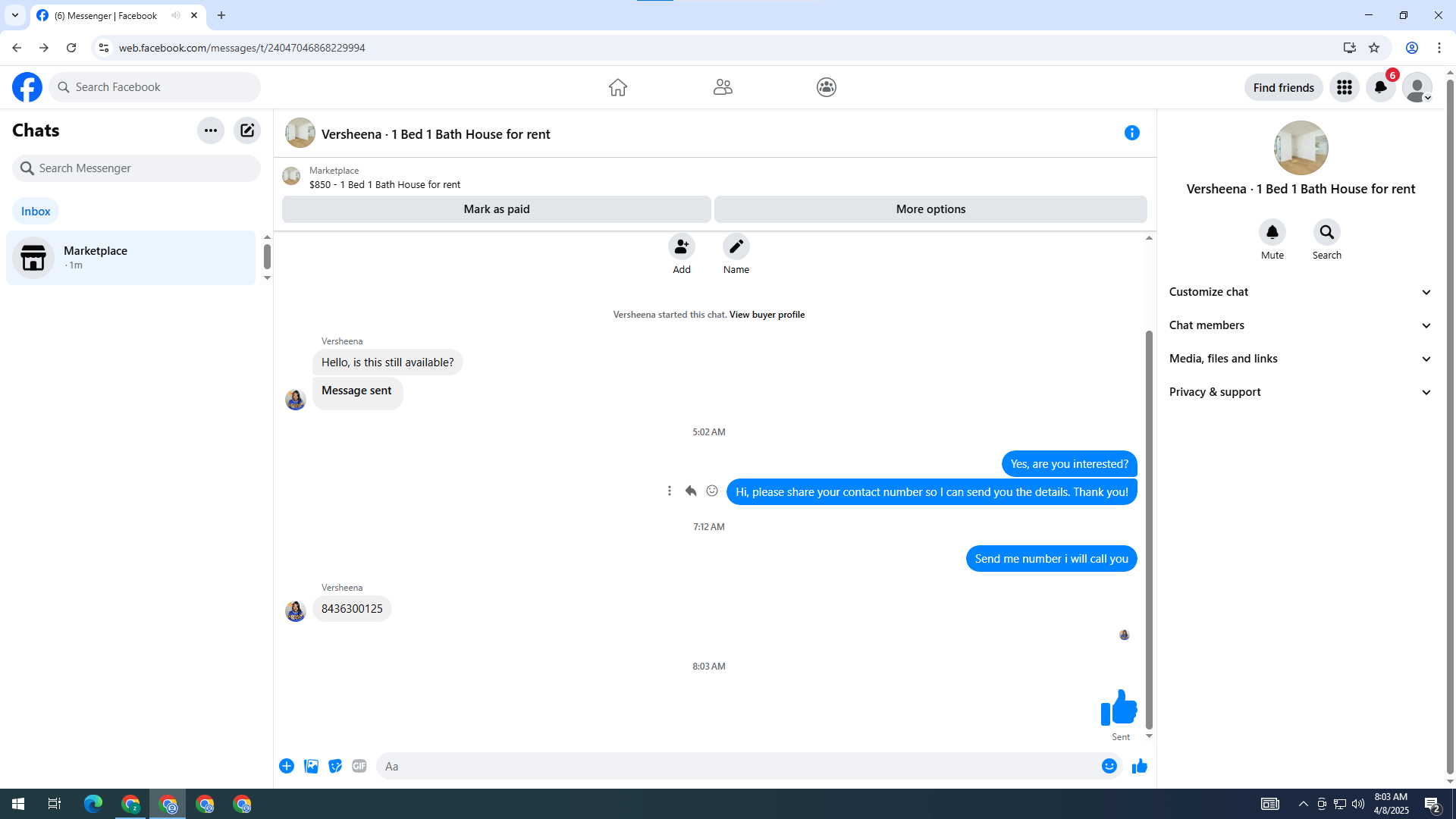This screenshot has height=819, width=1456.
Task: Expand Chat members section
Action: [1300, 325]
